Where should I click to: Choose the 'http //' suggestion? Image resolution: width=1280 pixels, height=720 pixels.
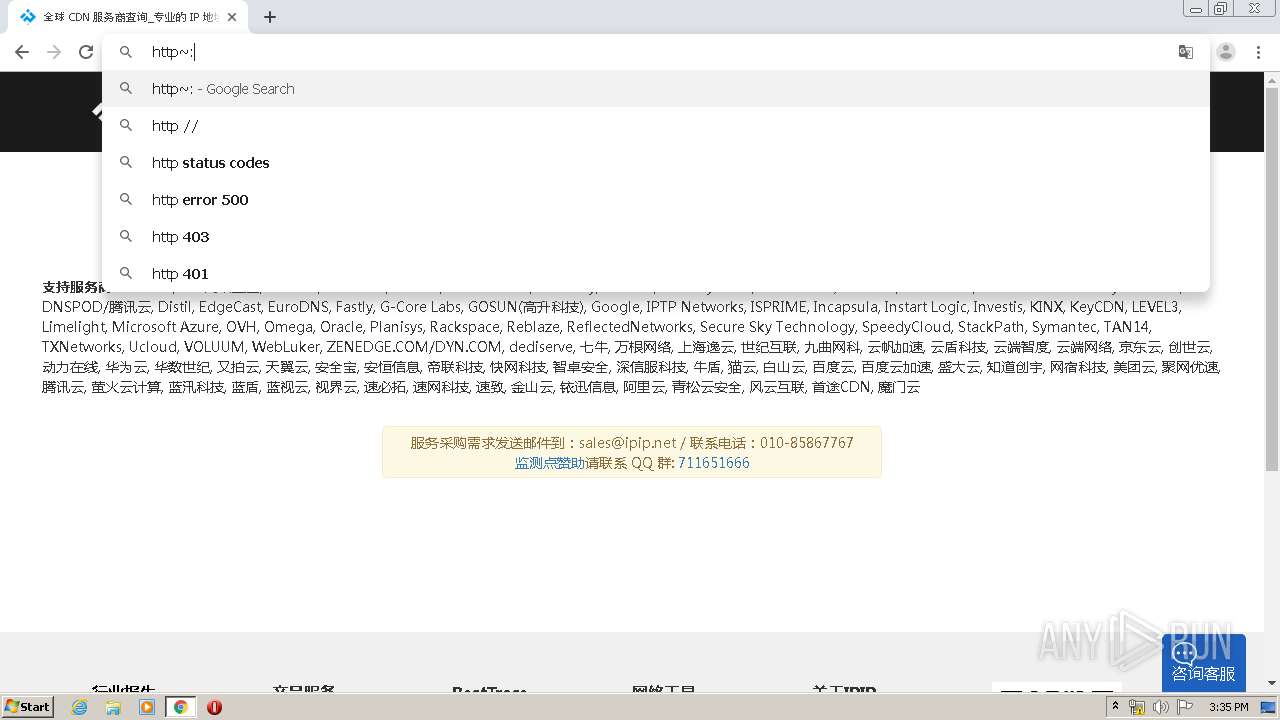tap(656, 126)
